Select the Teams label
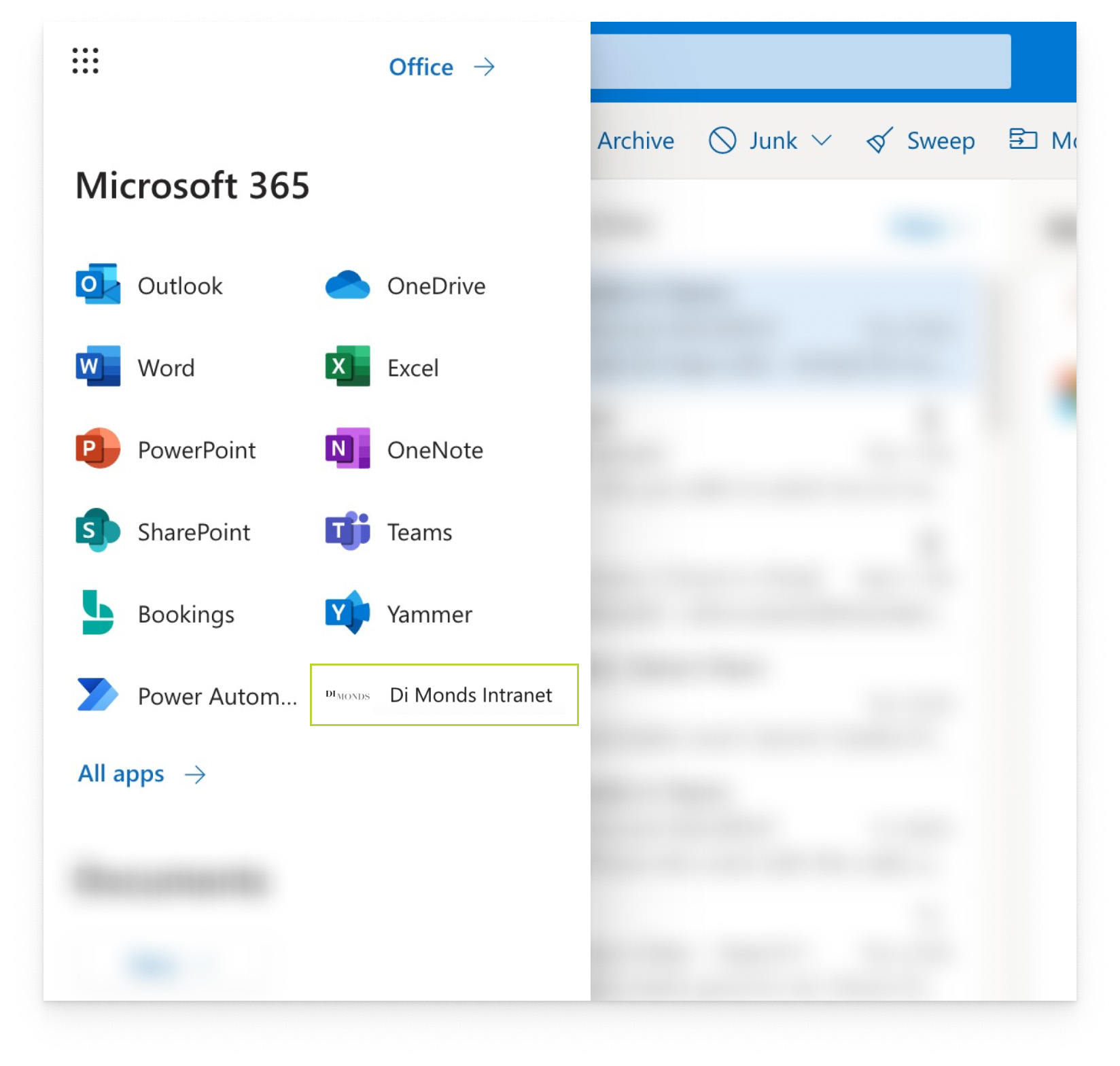This screenshot has width=1120, height=1066. click(x=419, y=532)
